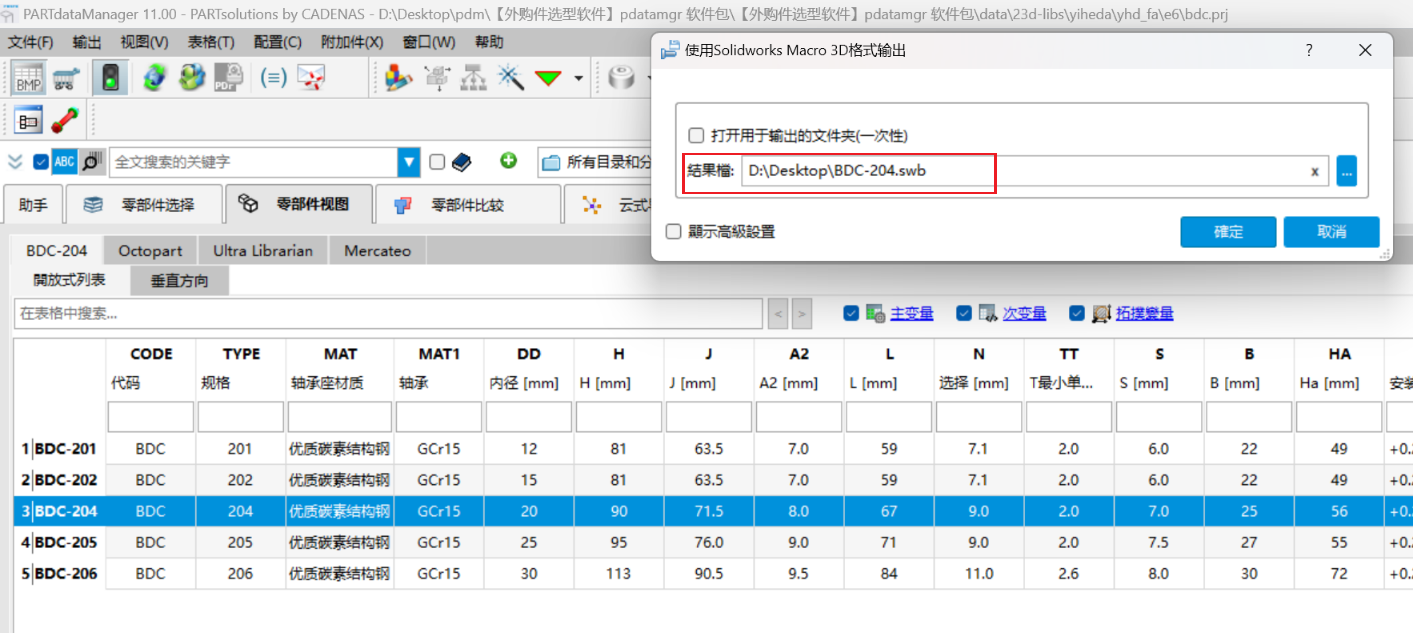Click the topology variable icon
The height and width of the screenshot is (633, 1413).
click(1101, 314)
